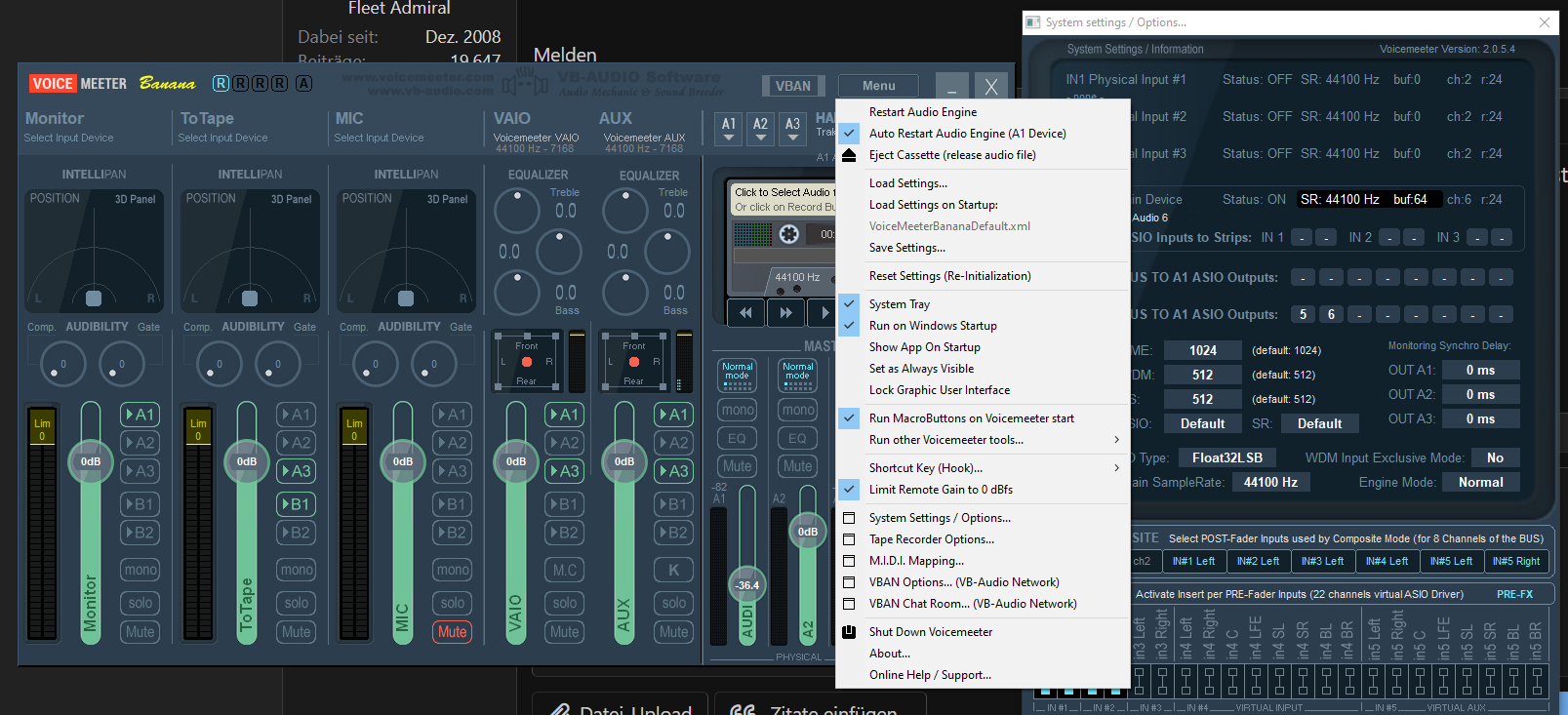Click the fast-forward button on tape recorder
The image size is (1568, 715).
tap(786, 313)
